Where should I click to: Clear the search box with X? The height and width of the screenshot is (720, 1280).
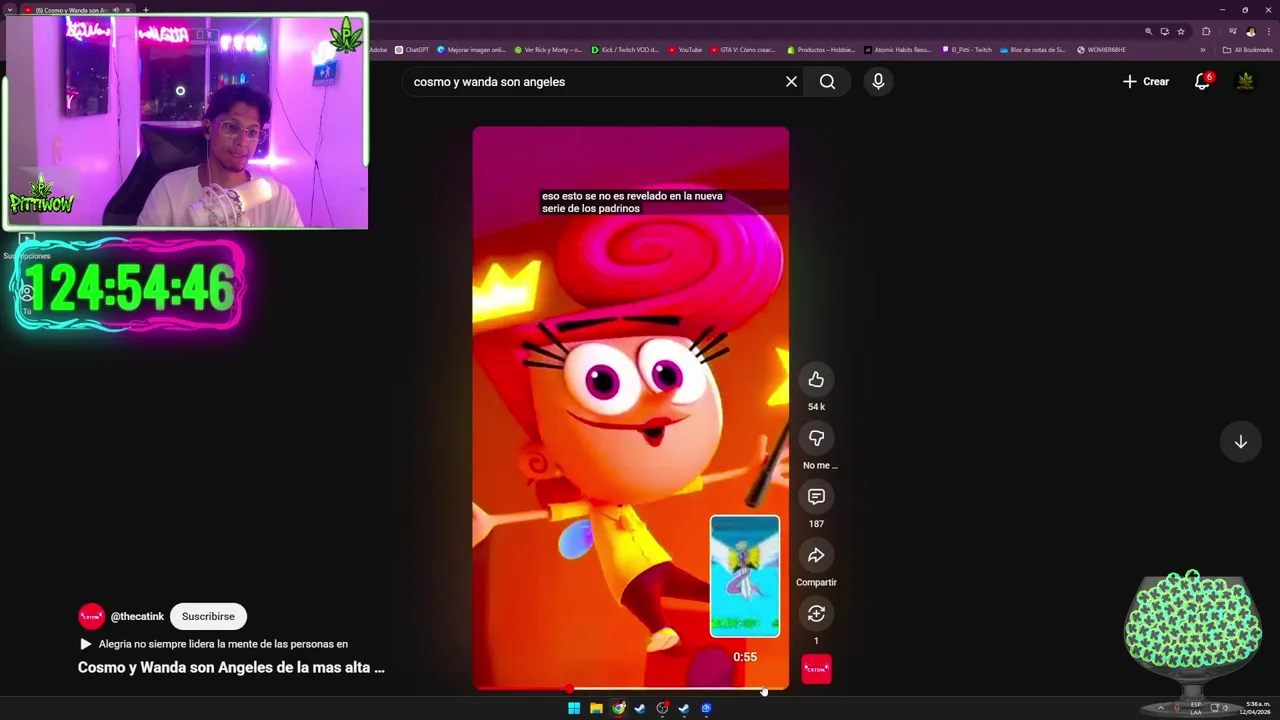pos(791,82)
